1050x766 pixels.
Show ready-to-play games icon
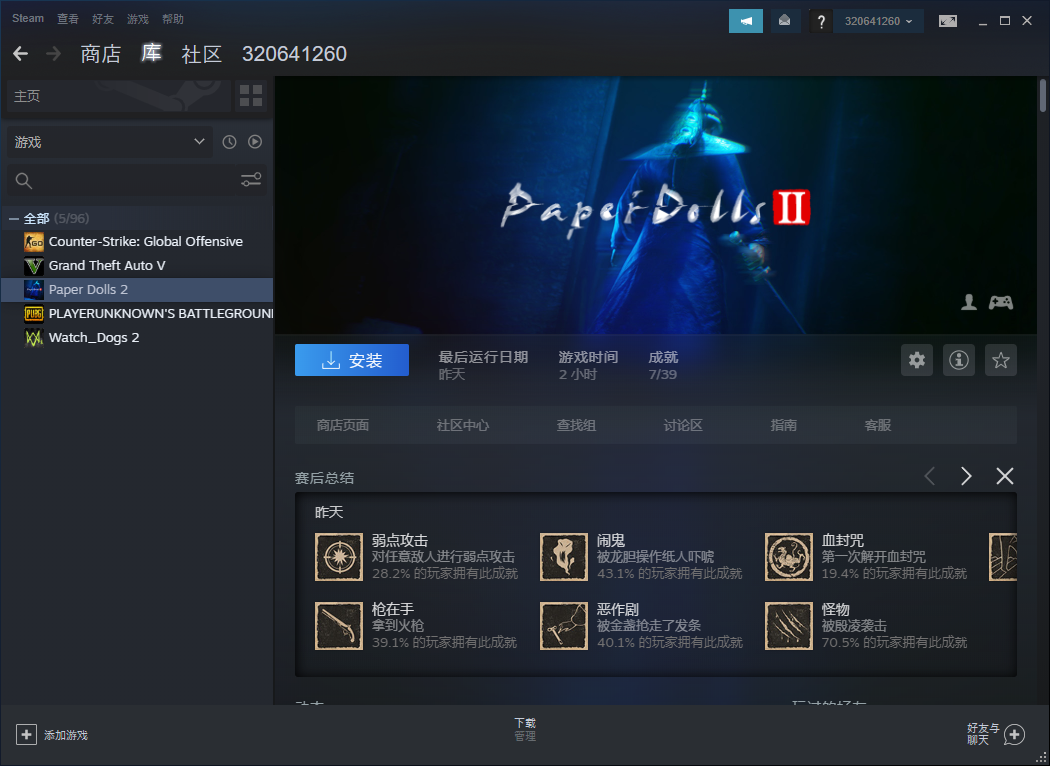[255, 142]
